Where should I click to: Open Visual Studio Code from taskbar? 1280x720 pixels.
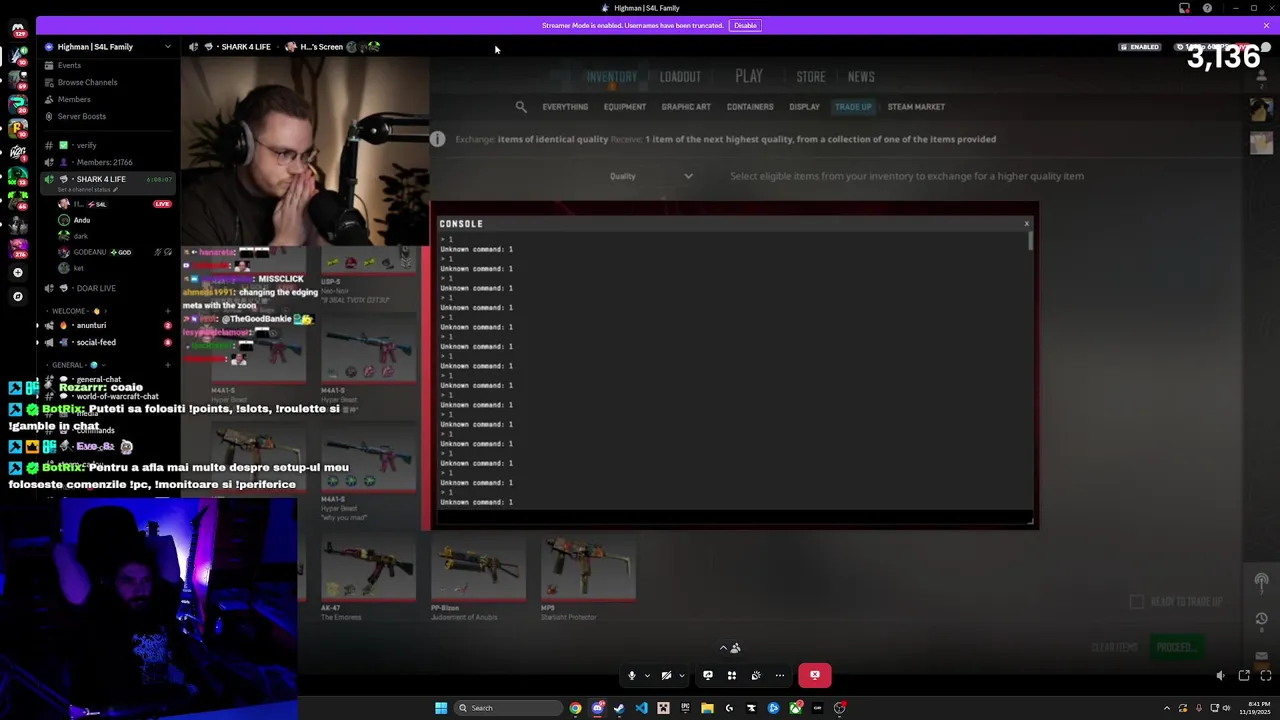click(641, 708)
